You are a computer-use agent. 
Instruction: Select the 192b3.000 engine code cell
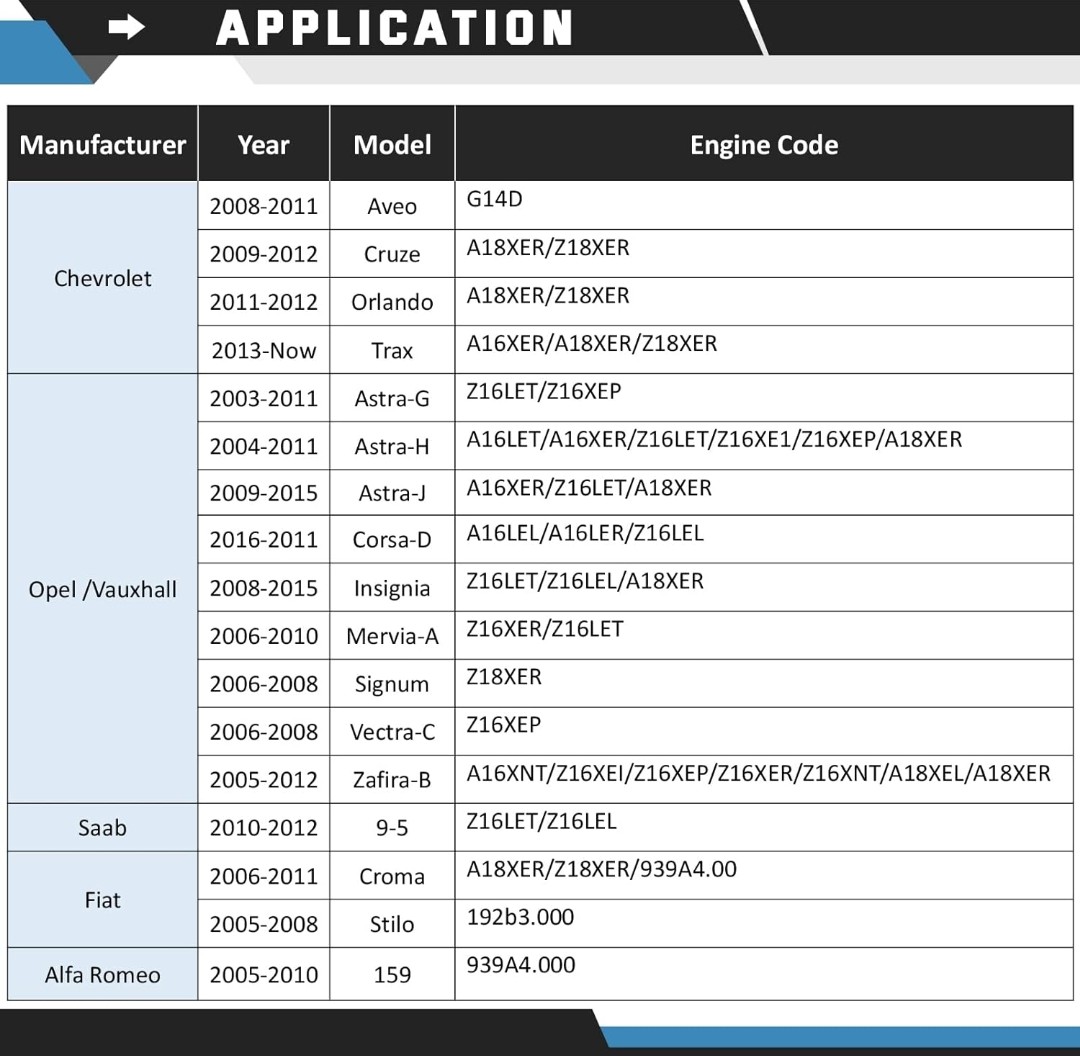[x=520, y=917]
